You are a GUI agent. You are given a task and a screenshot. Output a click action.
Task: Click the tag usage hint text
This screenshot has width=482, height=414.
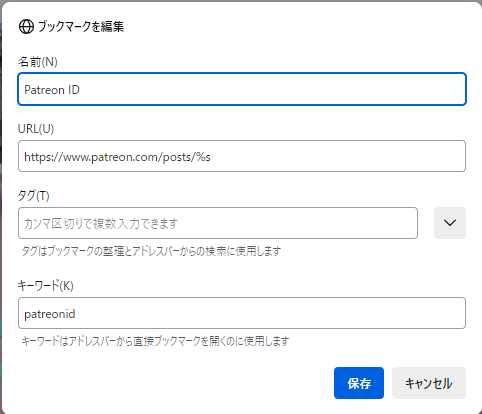[x=151, y=251]
